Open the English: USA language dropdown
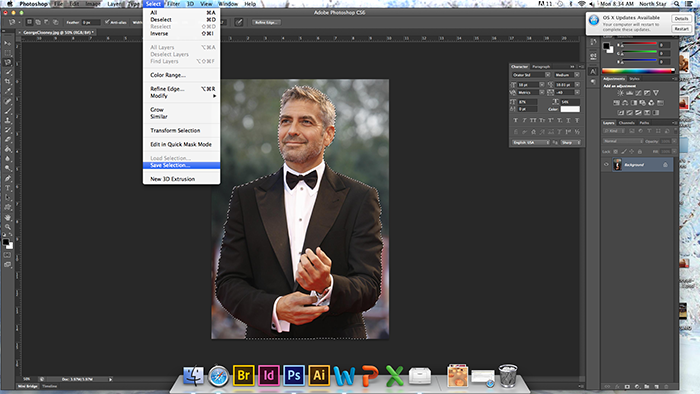The image size is (700, 394). [x=531, y=142]
